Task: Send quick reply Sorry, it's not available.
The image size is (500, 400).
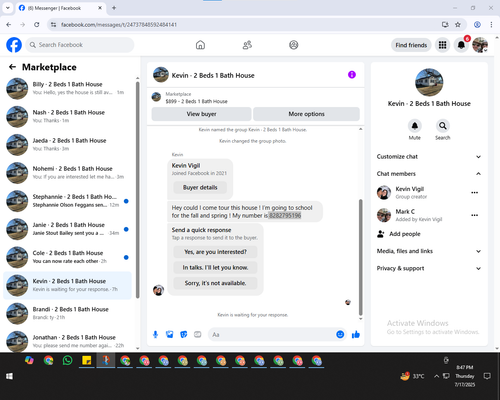Action: click(x=215, y=283)
